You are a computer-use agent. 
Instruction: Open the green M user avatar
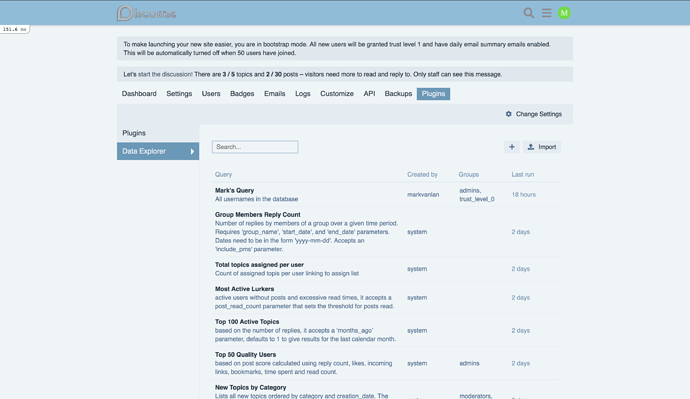click(x=564, y=13)
